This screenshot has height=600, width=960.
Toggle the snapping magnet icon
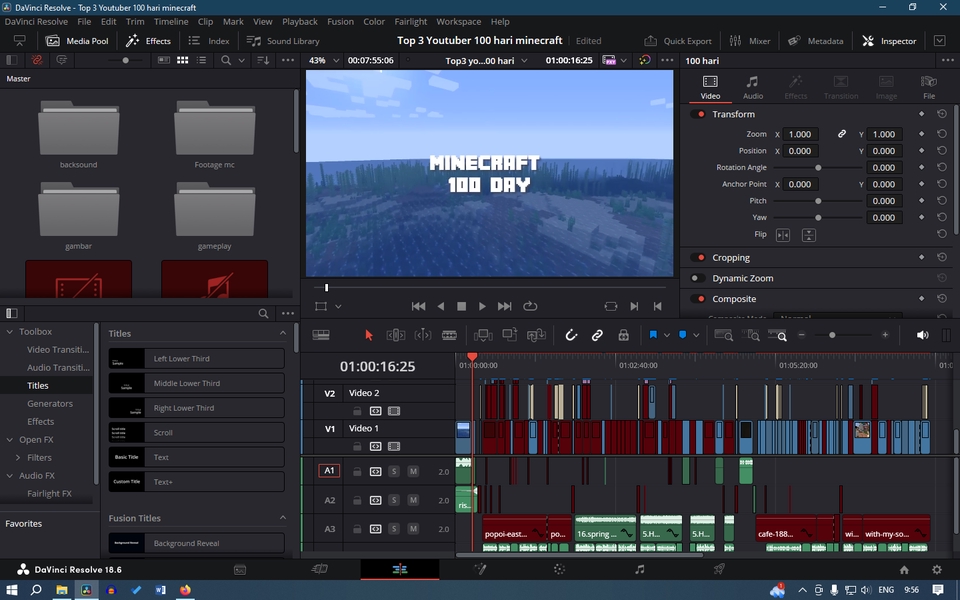coord(572,335)
